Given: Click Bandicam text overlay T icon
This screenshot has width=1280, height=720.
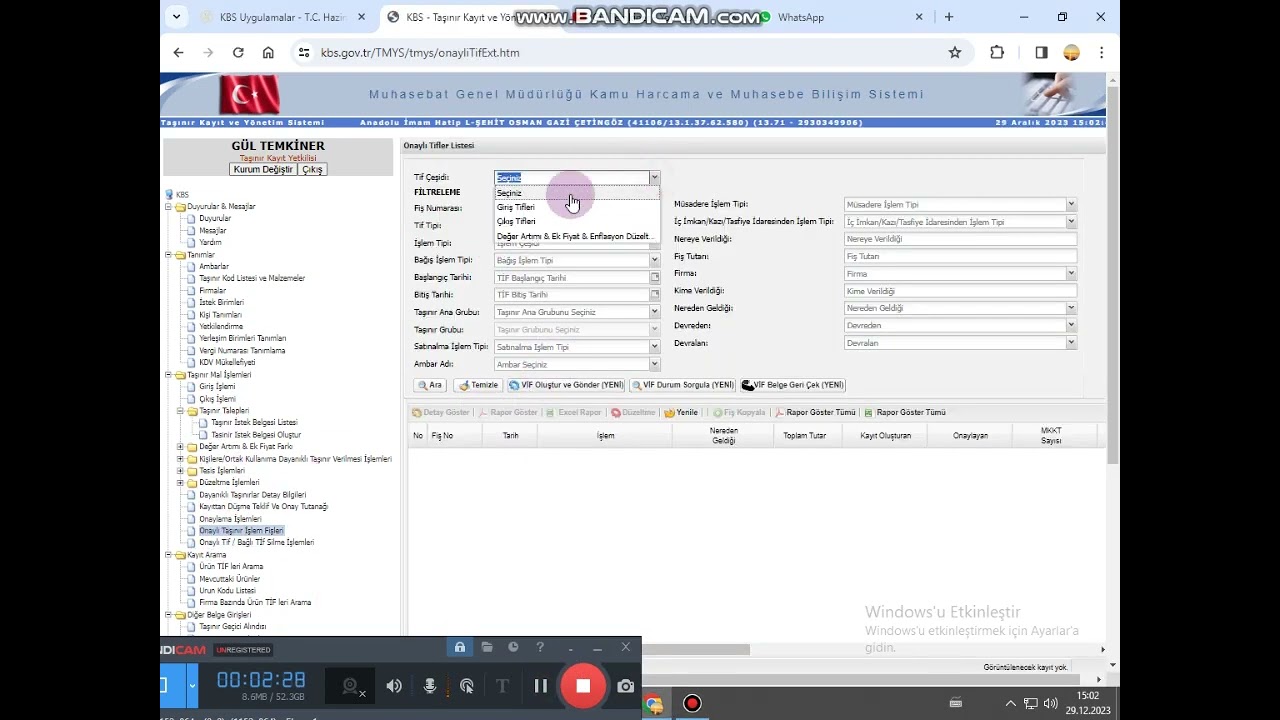Looking at the screenshot, I should [x=502, y=686].
